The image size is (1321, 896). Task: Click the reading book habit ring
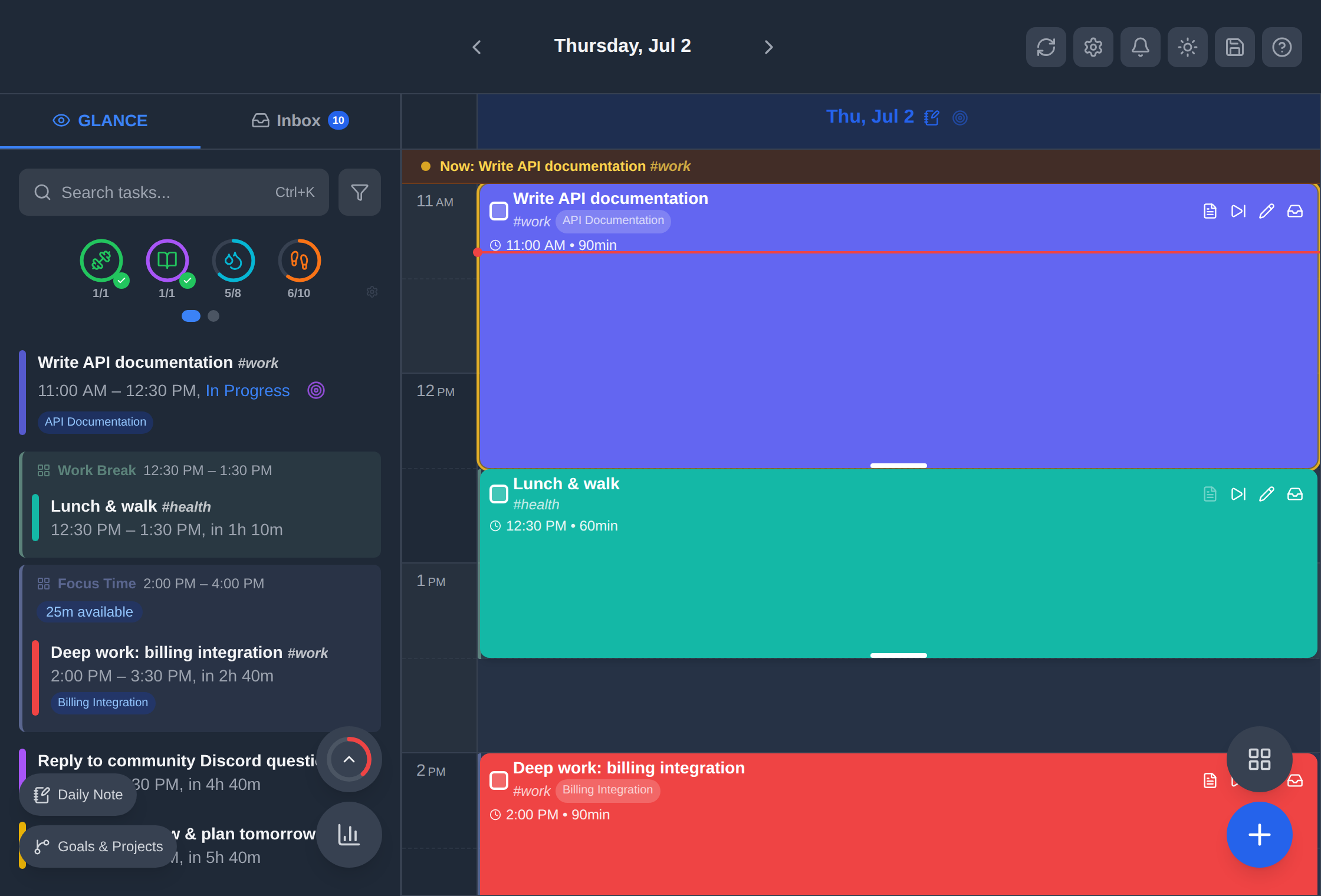pos(167,261)
